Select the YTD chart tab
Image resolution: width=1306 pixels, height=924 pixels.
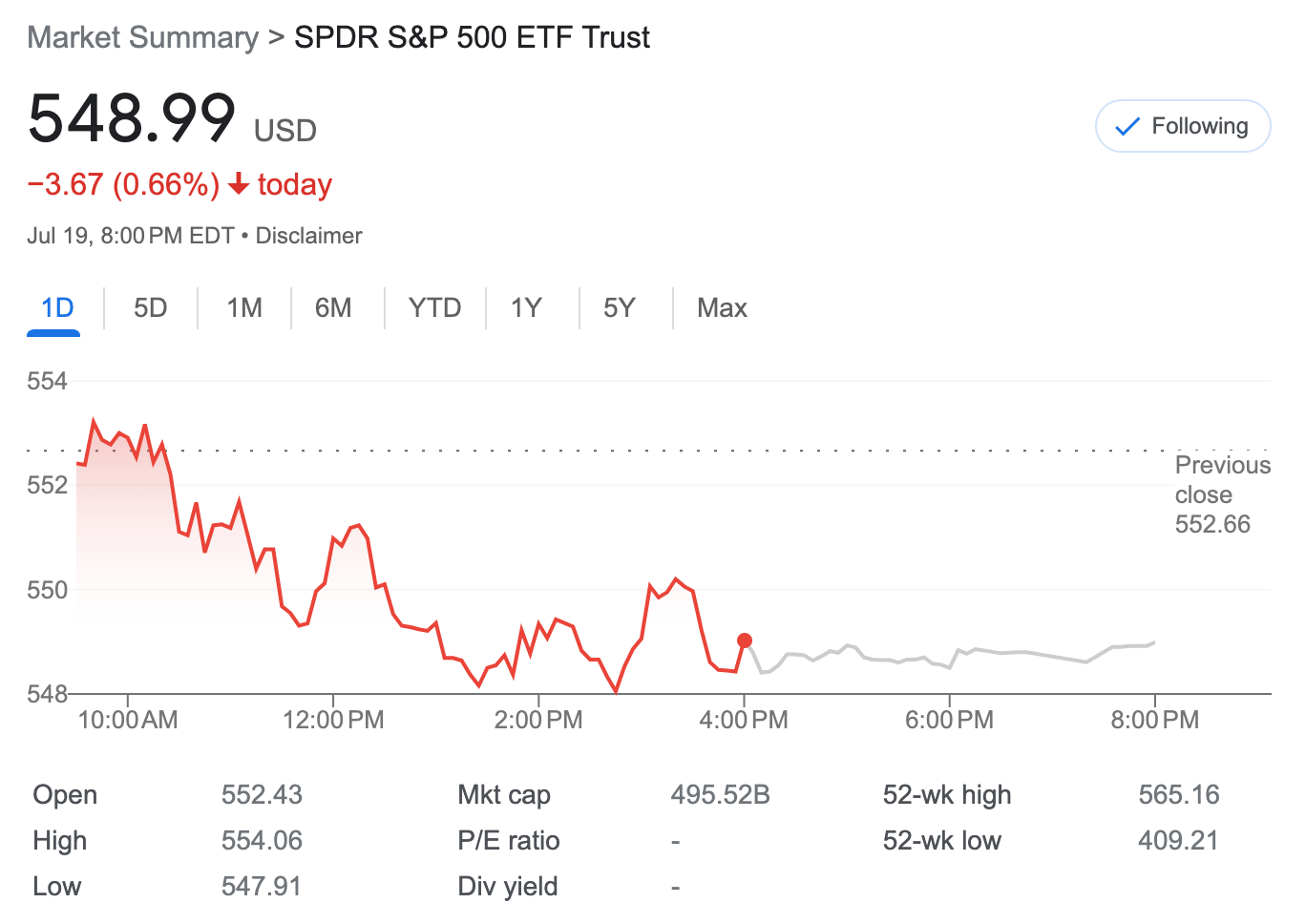coord(434,307)
